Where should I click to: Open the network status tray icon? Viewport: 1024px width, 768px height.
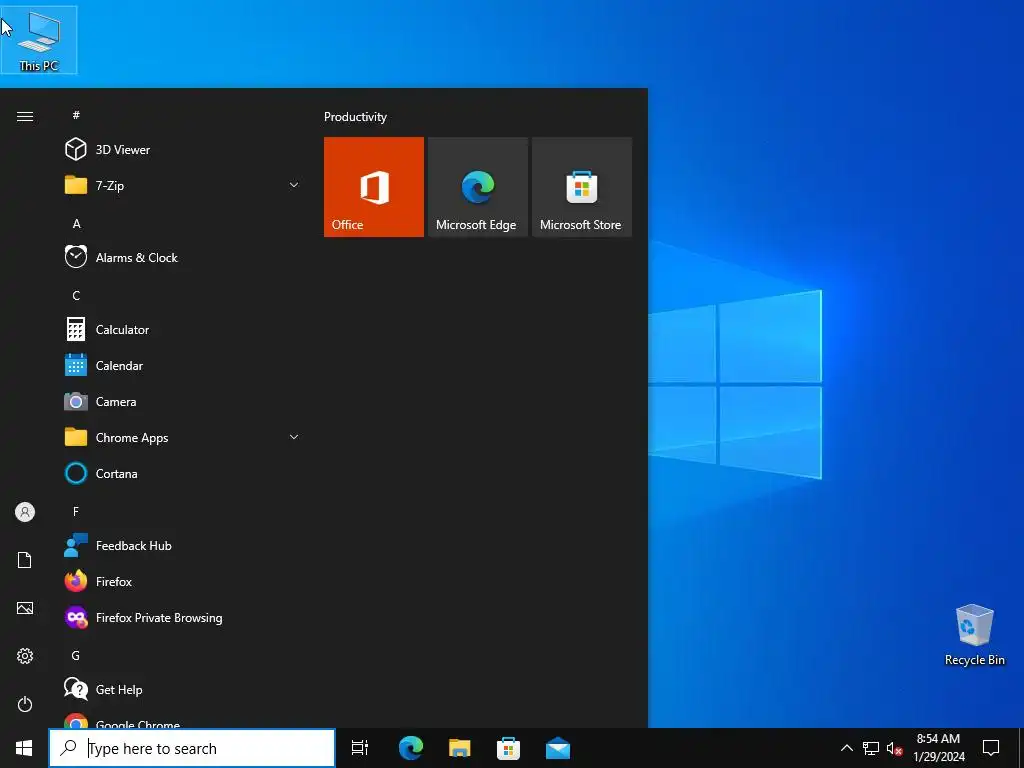click(x=871, y=748)
